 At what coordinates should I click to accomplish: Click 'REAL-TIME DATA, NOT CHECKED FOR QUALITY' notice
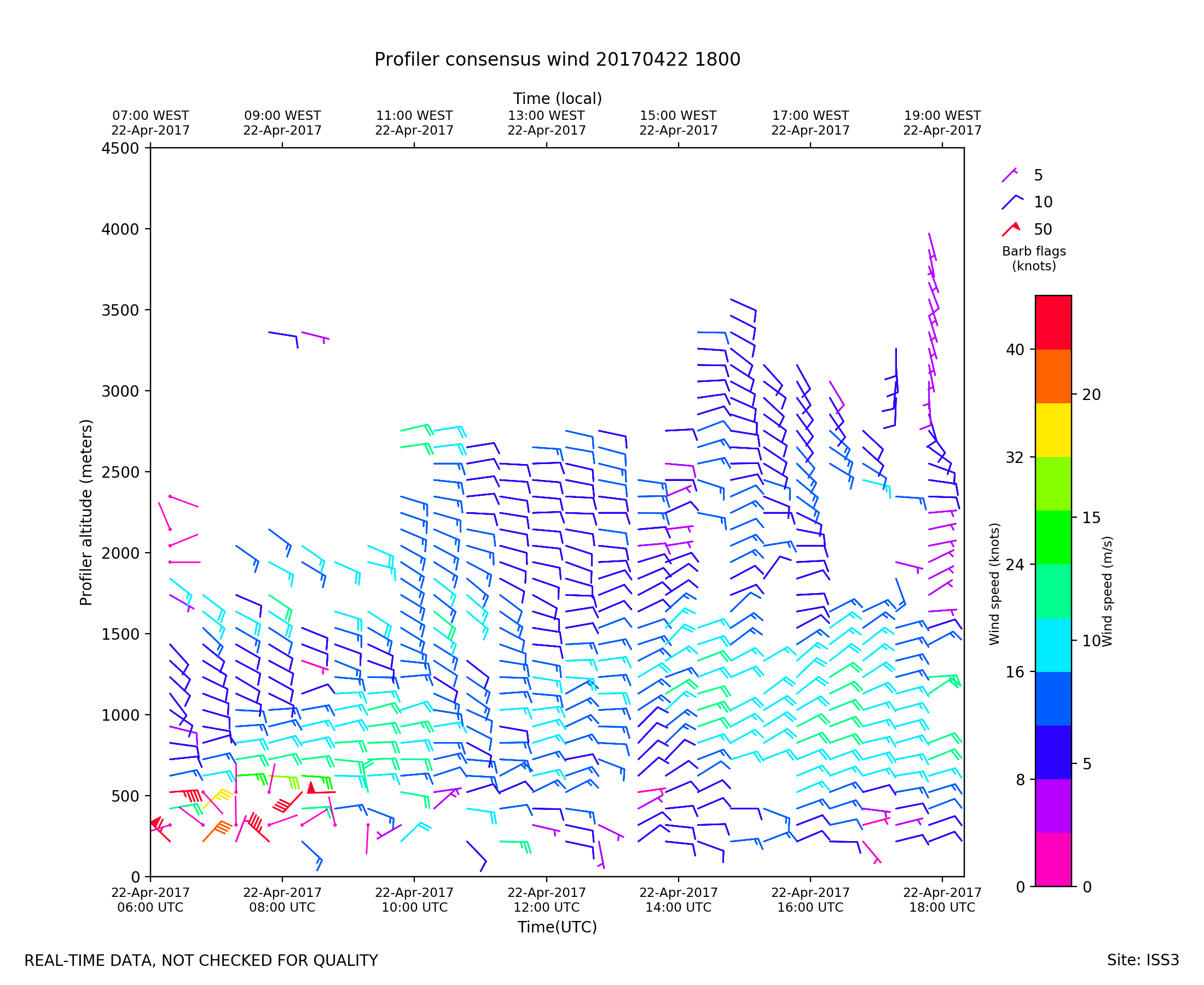(201, 960)
